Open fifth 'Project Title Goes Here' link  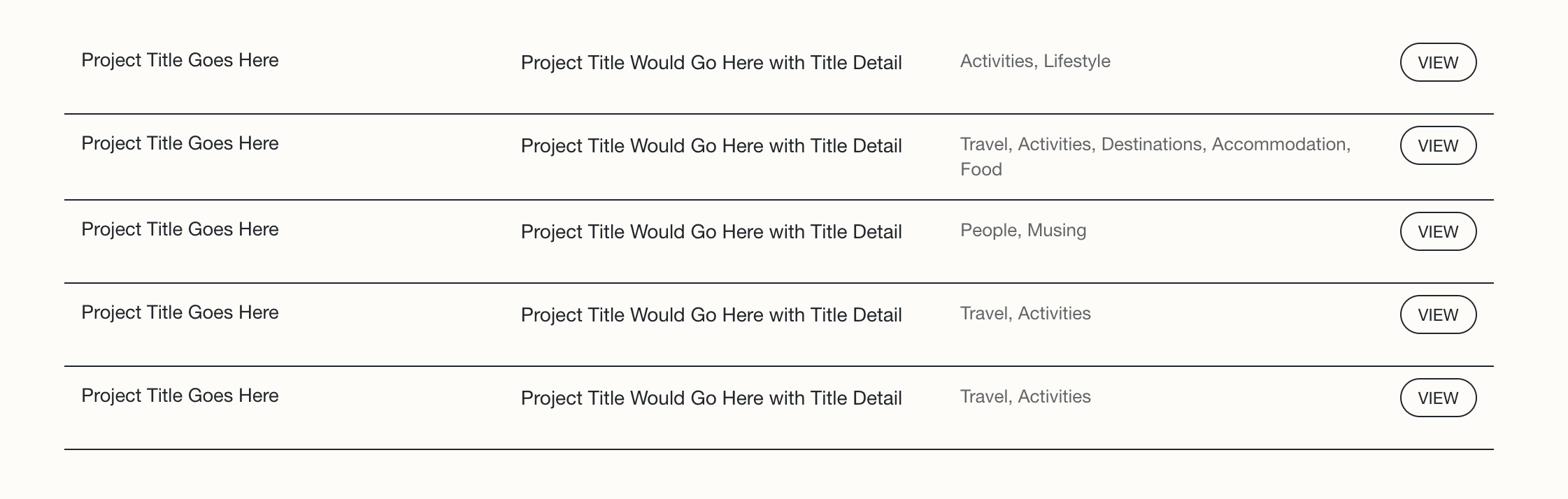coord(180,396)
